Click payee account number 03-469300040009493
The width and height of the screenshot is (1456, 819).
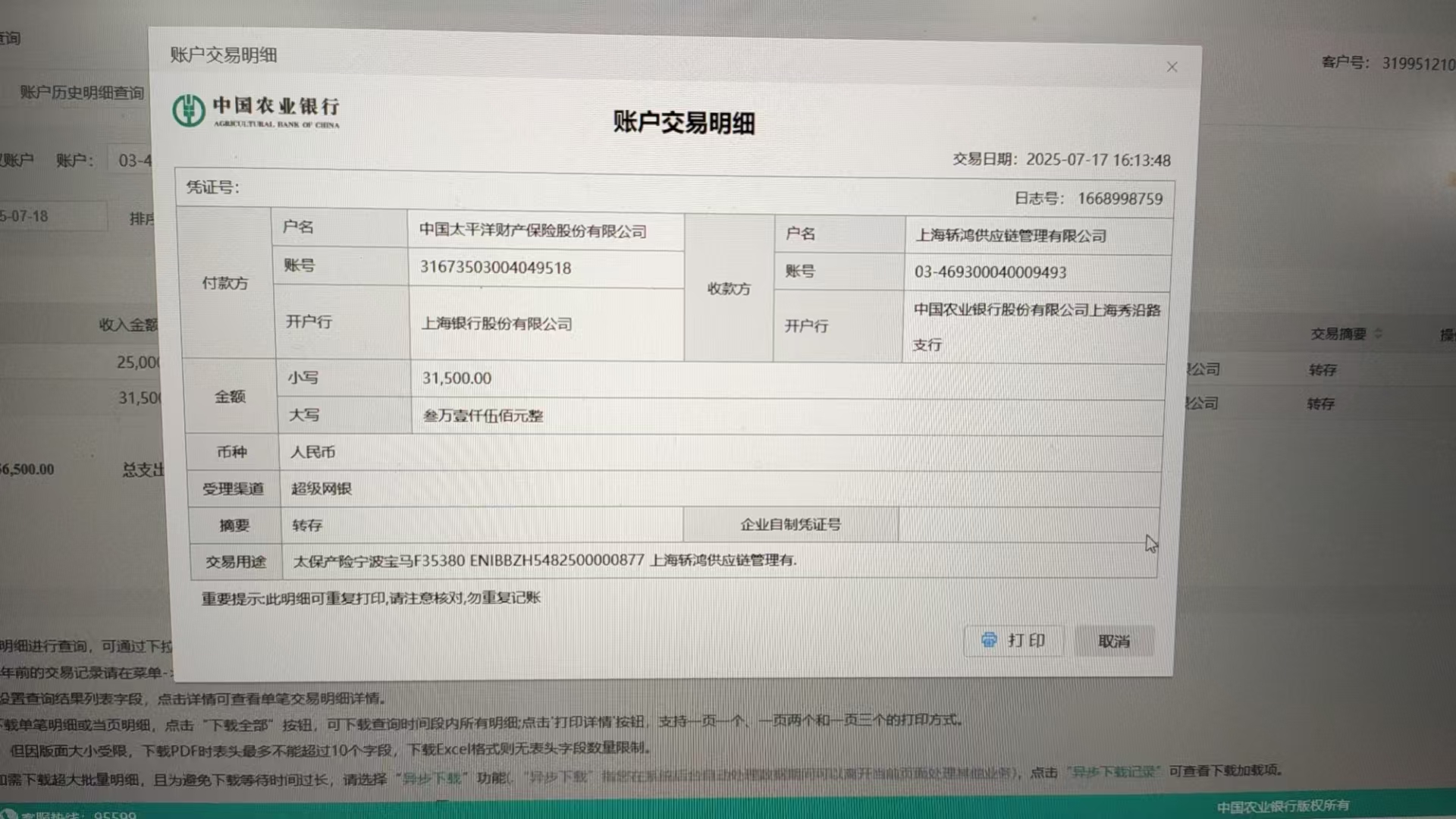coord(990,272)
